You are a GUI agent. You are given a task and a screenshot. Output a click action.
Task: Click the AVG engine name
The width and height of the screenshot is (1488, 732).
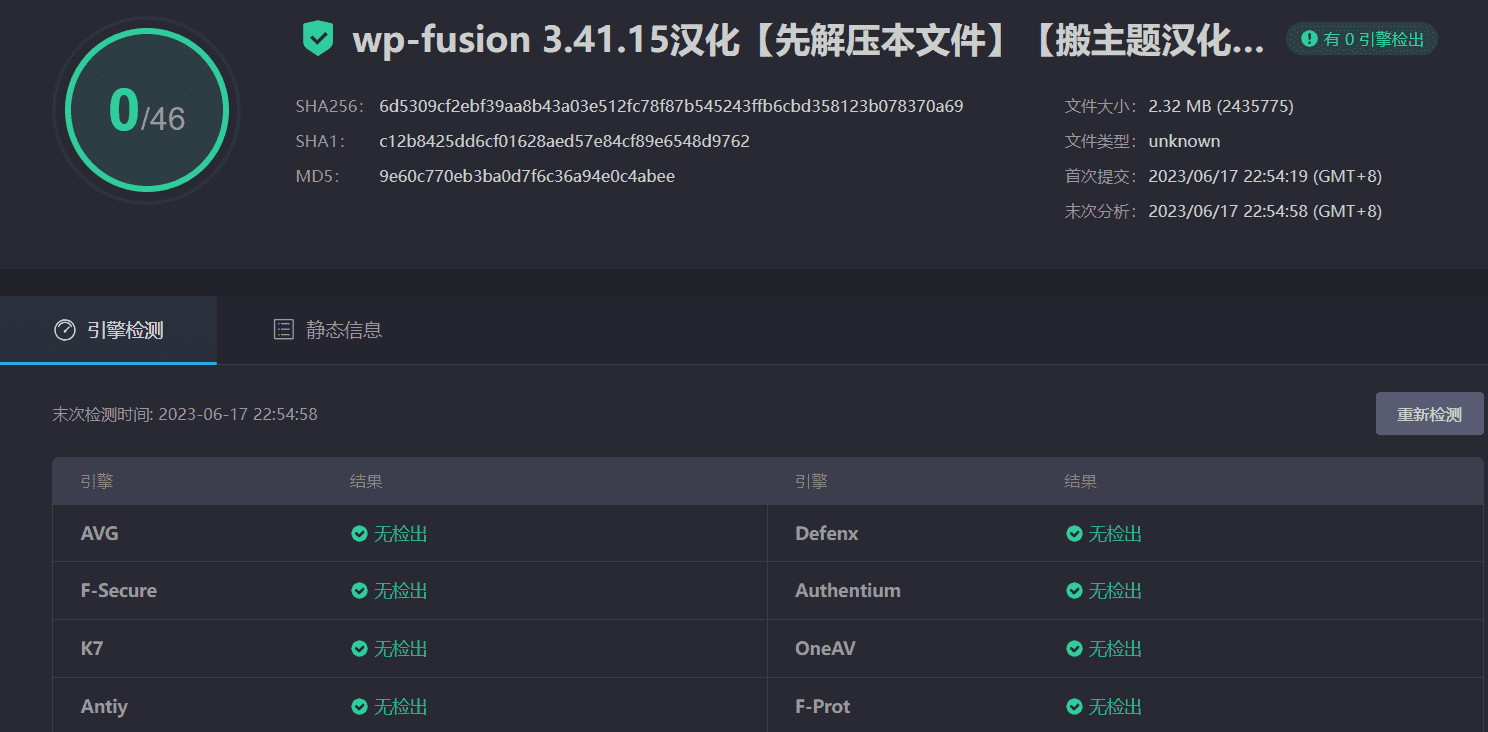(x=100, y=534)
